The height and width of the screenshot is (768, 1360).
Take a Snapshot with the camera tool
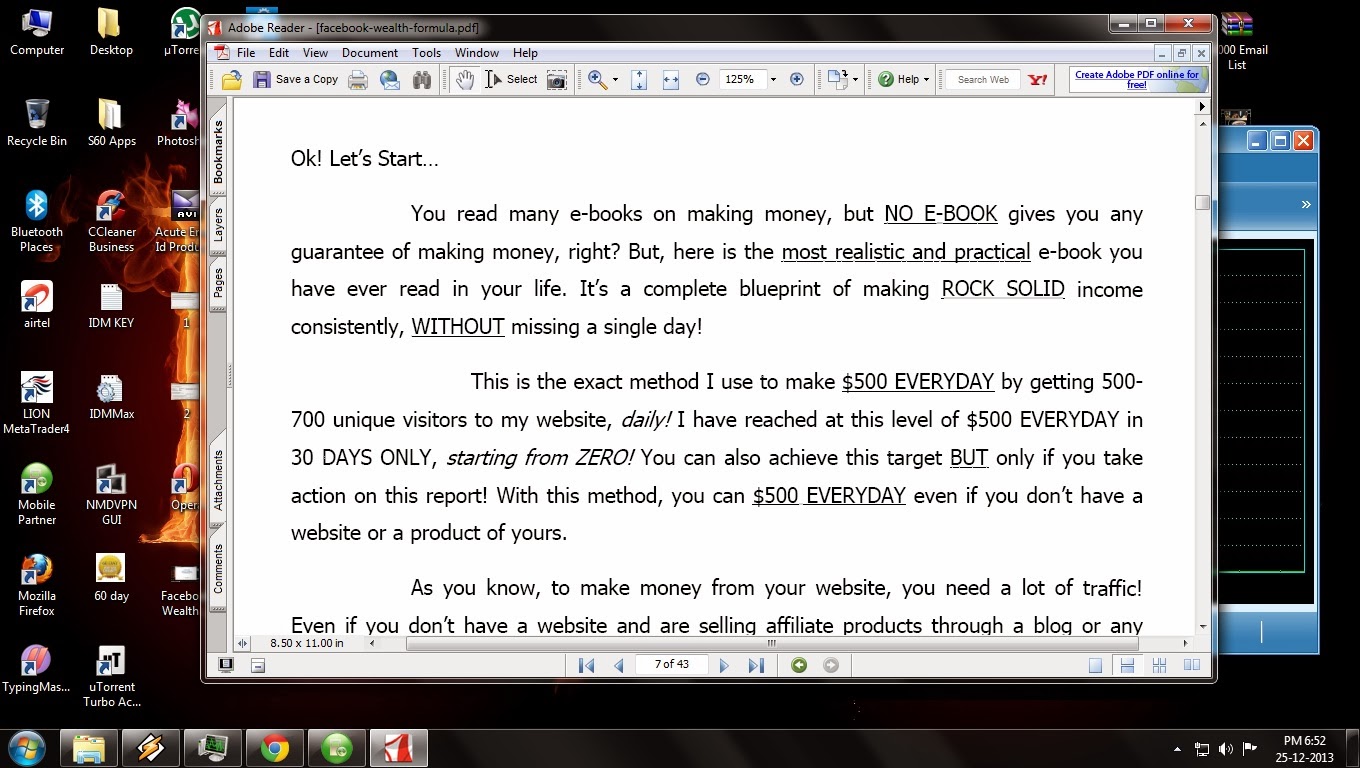click(x=557, y=79)
